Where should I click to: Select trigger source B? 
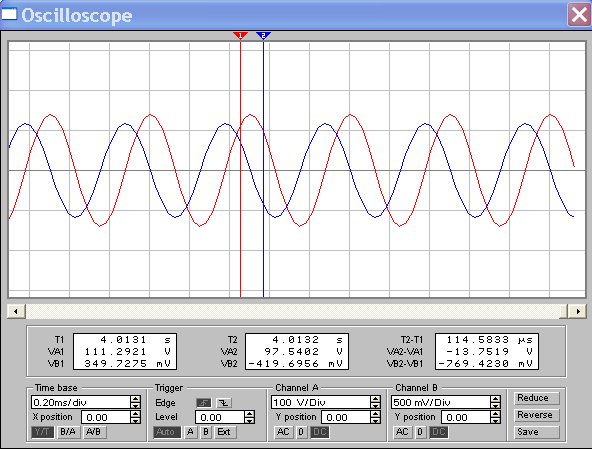click(206, 432)
